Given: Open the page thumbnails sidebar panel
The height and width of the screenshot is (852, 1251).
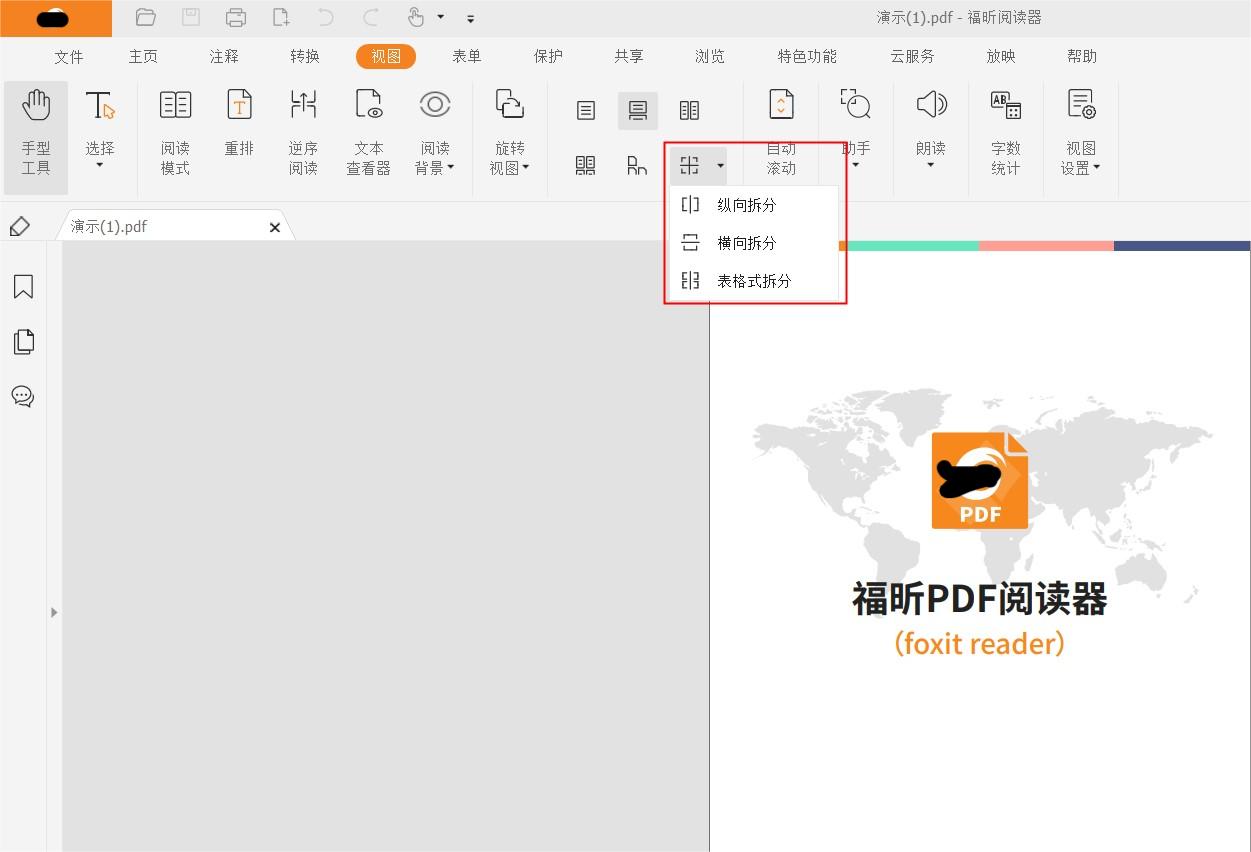Looking at the screenshot, I should [22, 341].
